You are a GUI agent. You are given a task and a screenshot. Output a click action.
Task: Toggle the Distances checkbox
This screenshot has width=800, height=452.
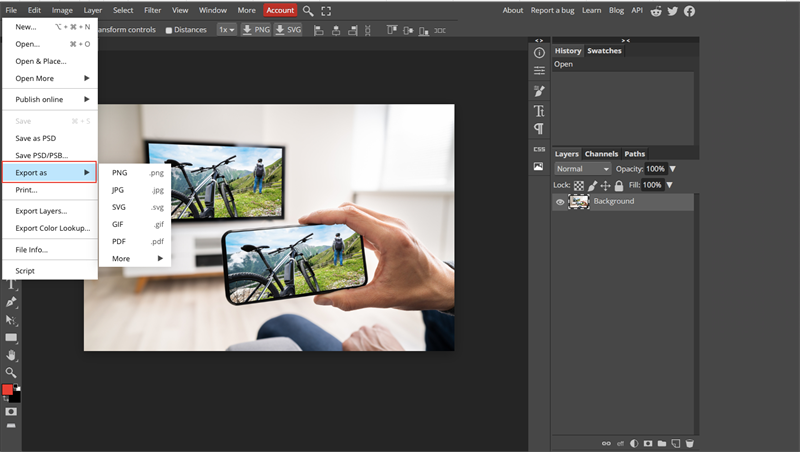169,30
